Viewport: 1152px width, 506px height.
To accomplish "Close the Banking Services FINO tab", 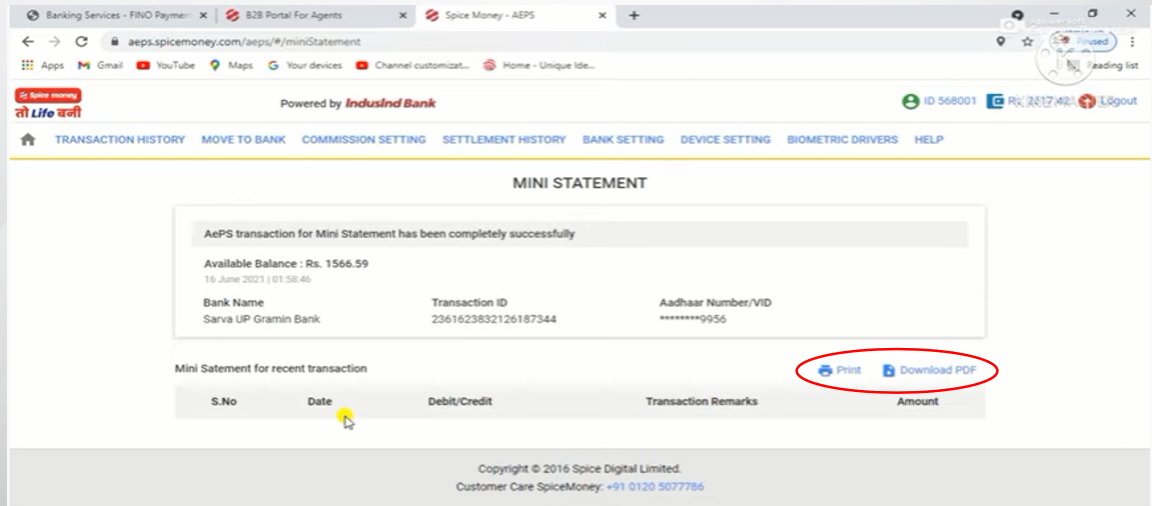I will pos(203,15).
